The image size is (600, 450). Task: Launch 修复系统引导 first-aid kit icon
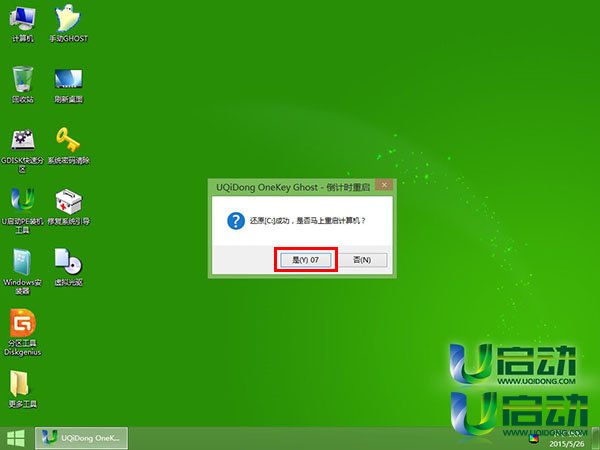pos(68,207)
